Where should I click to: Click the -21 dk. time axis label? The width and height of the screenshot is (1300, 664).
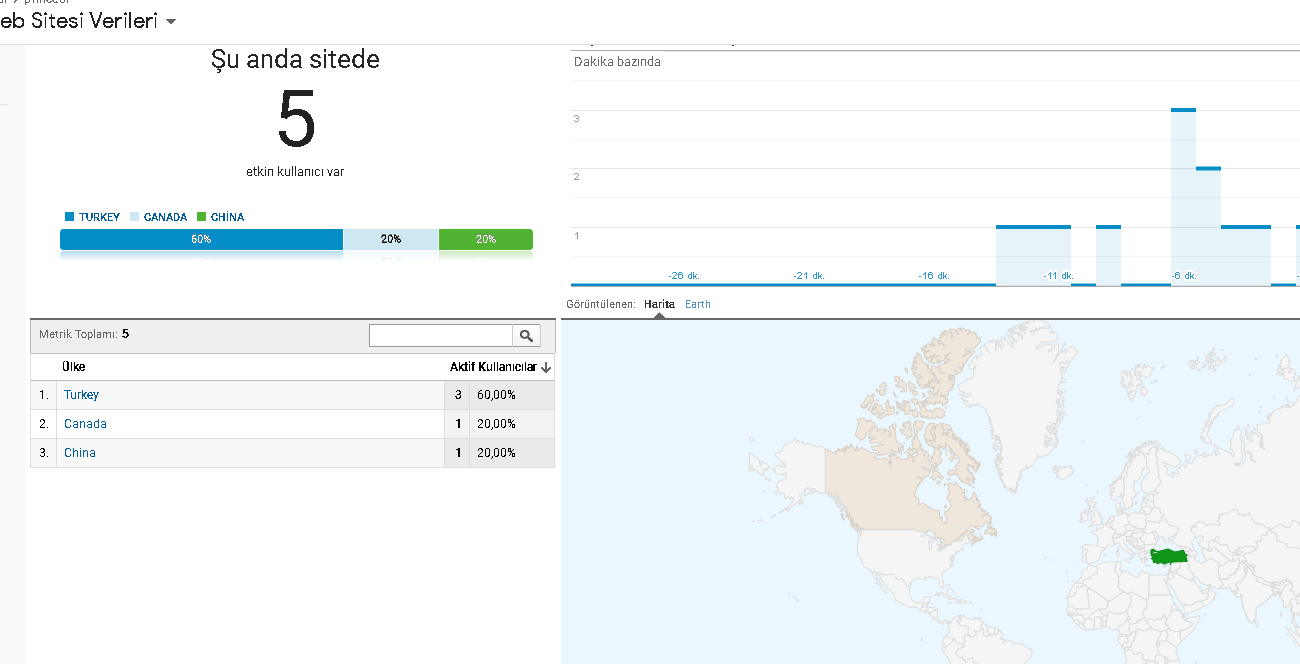coord(809,276)
